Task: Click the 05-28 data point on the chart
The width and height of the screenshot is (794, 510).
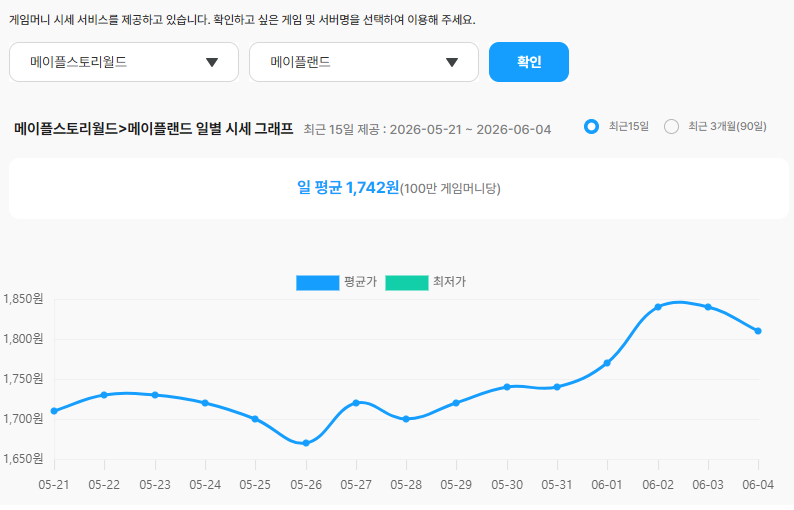Action: pyautogui.click(x=406, y=419)
